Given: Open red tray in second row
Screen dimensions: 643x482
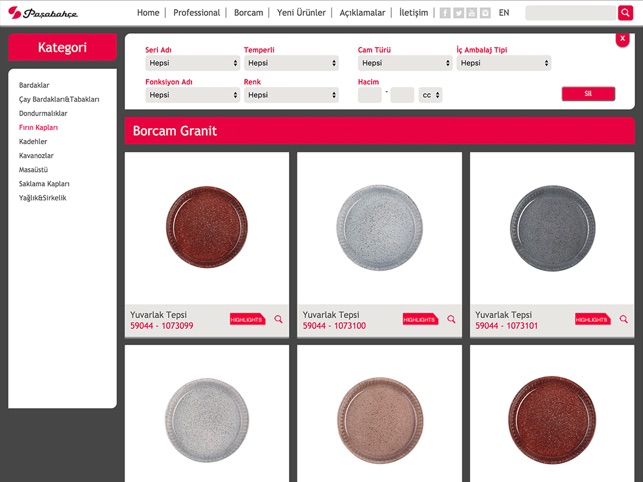Looking at the screenshot, I should 552,420.
